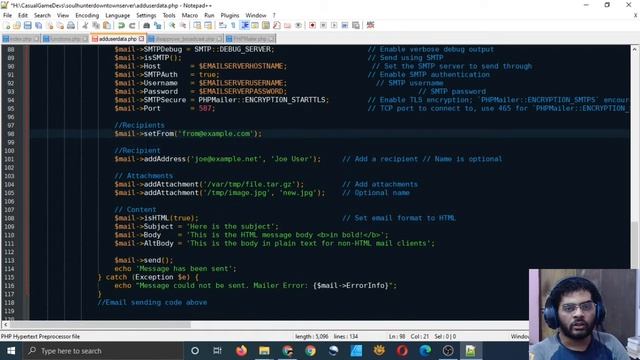Click the 'PHP Hypertext Preprocessor file' status text
This screenshot has height=360, width=640.
pyautogui.click(x=40, y=336)
